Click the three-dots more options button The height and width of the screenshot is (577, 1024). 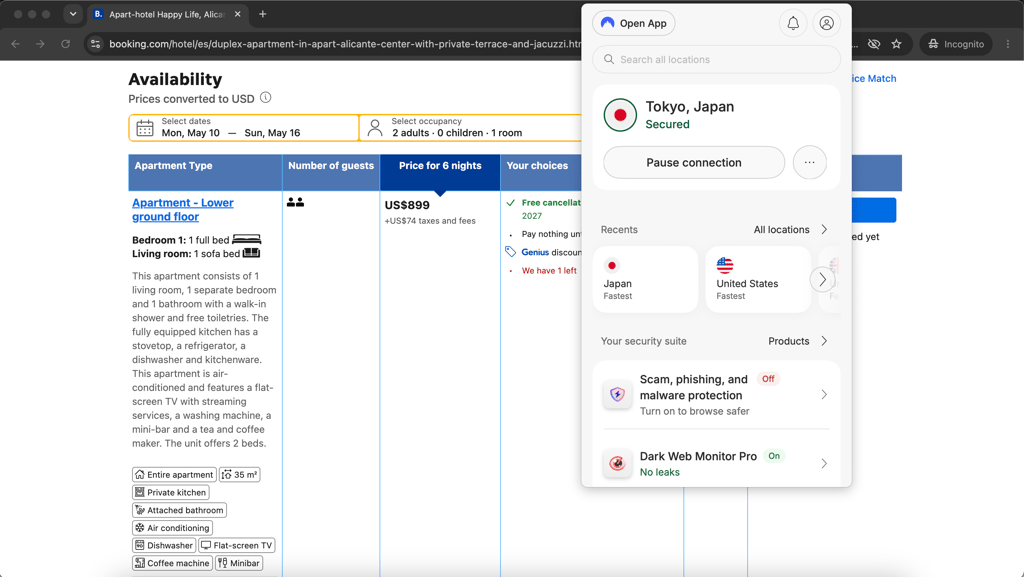point(809,163)
